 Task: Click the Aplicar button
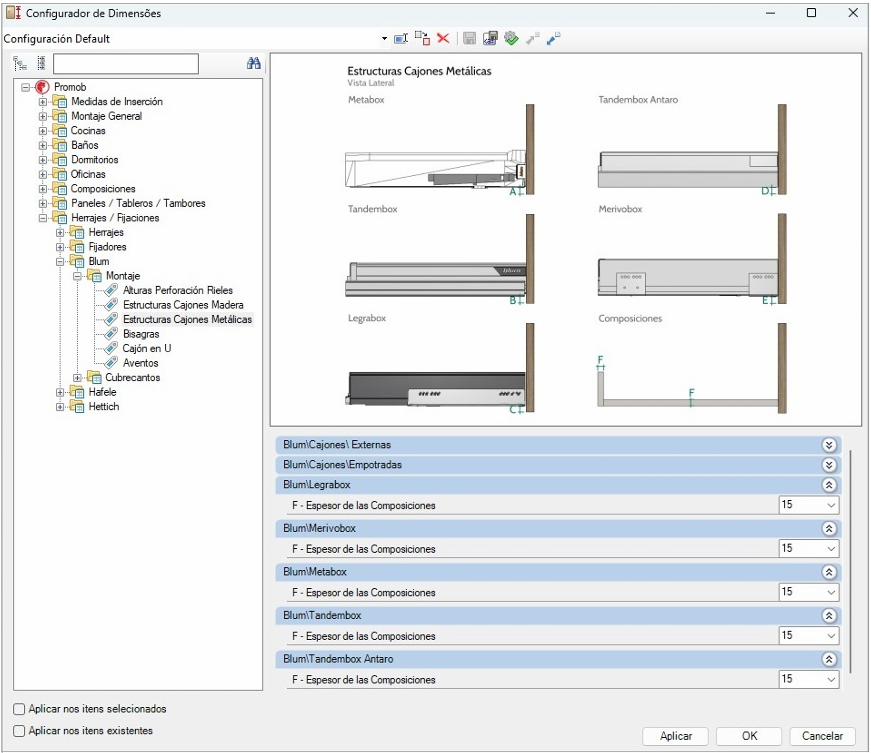point(676,736)
